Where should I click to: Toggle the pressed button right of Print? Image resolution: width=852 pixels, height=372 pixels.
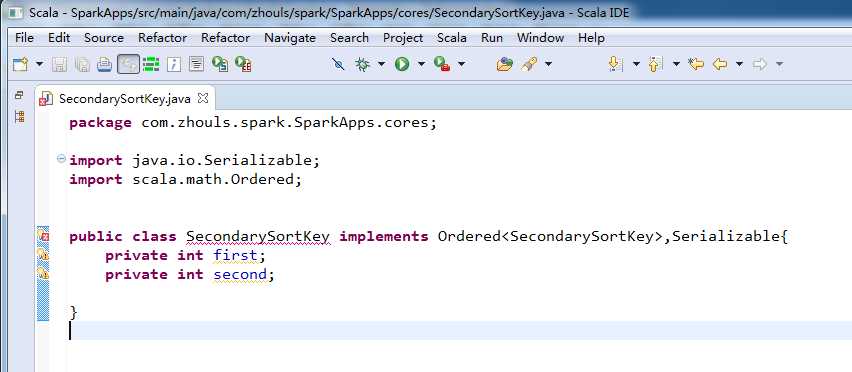point(128,65)
